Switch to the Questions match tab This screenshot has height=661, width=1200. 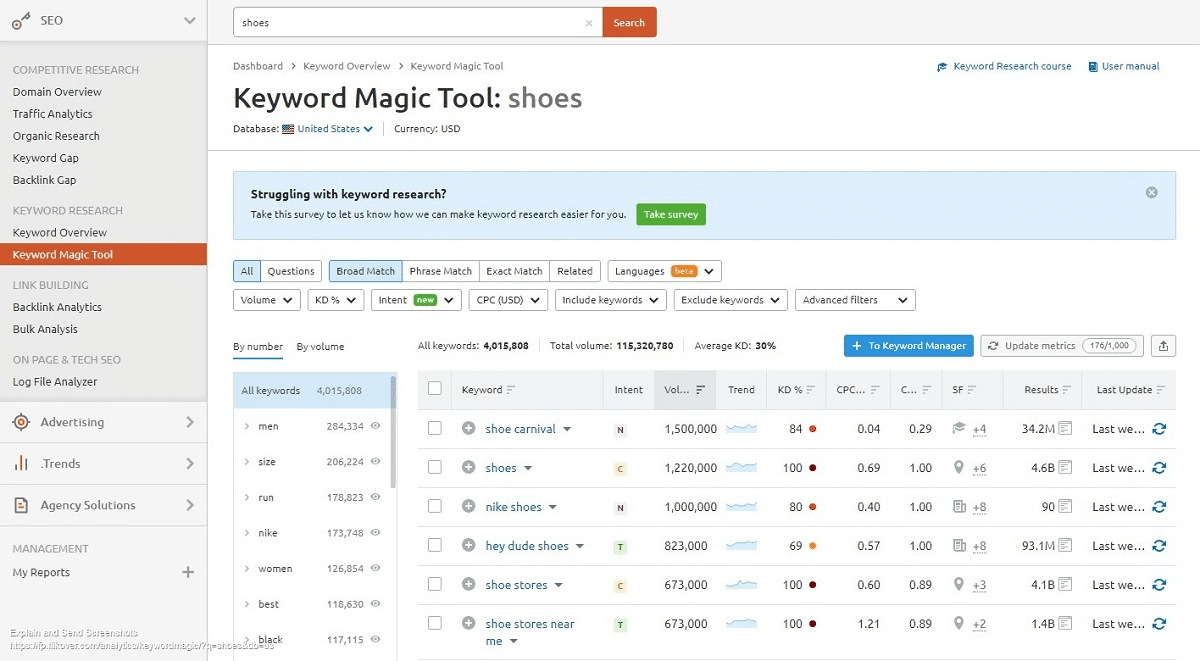tap(290, 270)
